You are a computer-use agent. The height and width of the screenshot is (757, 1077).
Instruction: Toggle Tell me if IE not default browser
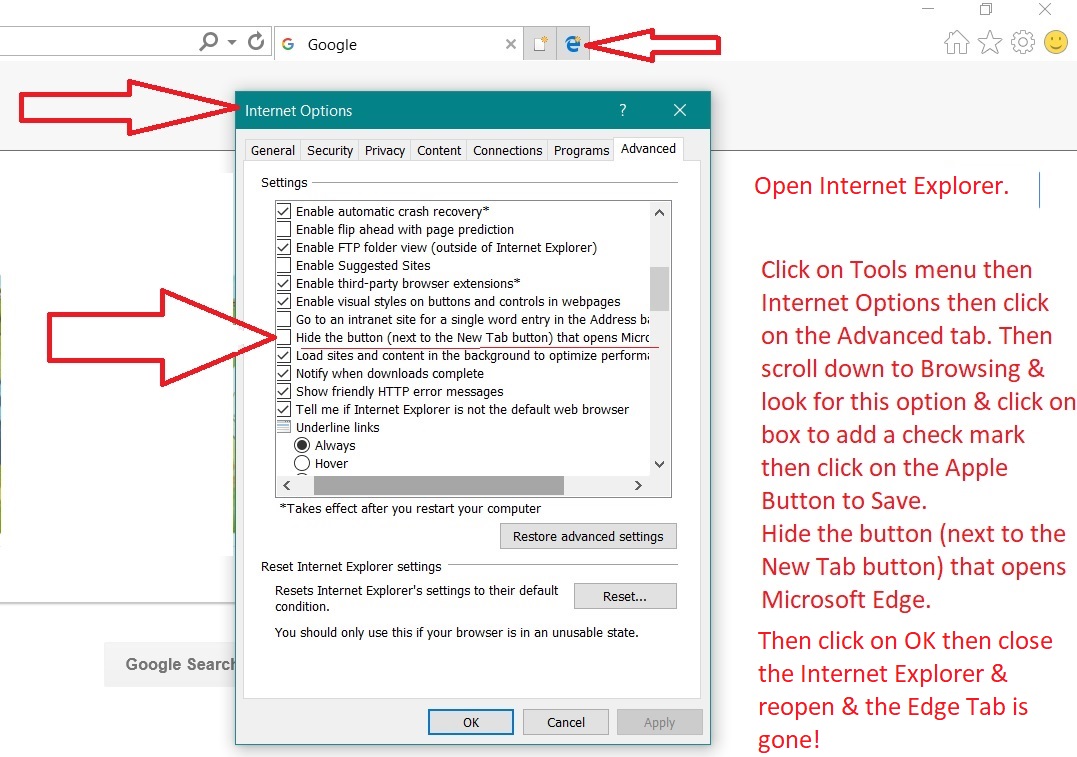click(284, 409)
